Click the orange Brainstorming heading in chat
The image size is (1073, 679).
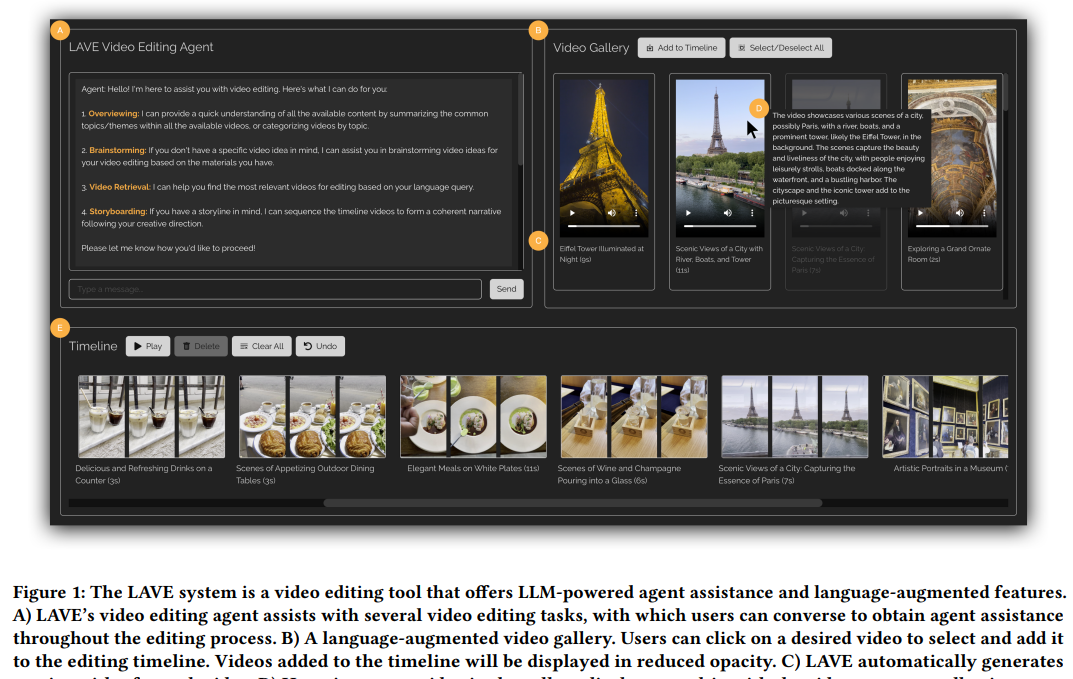(118, 151)
